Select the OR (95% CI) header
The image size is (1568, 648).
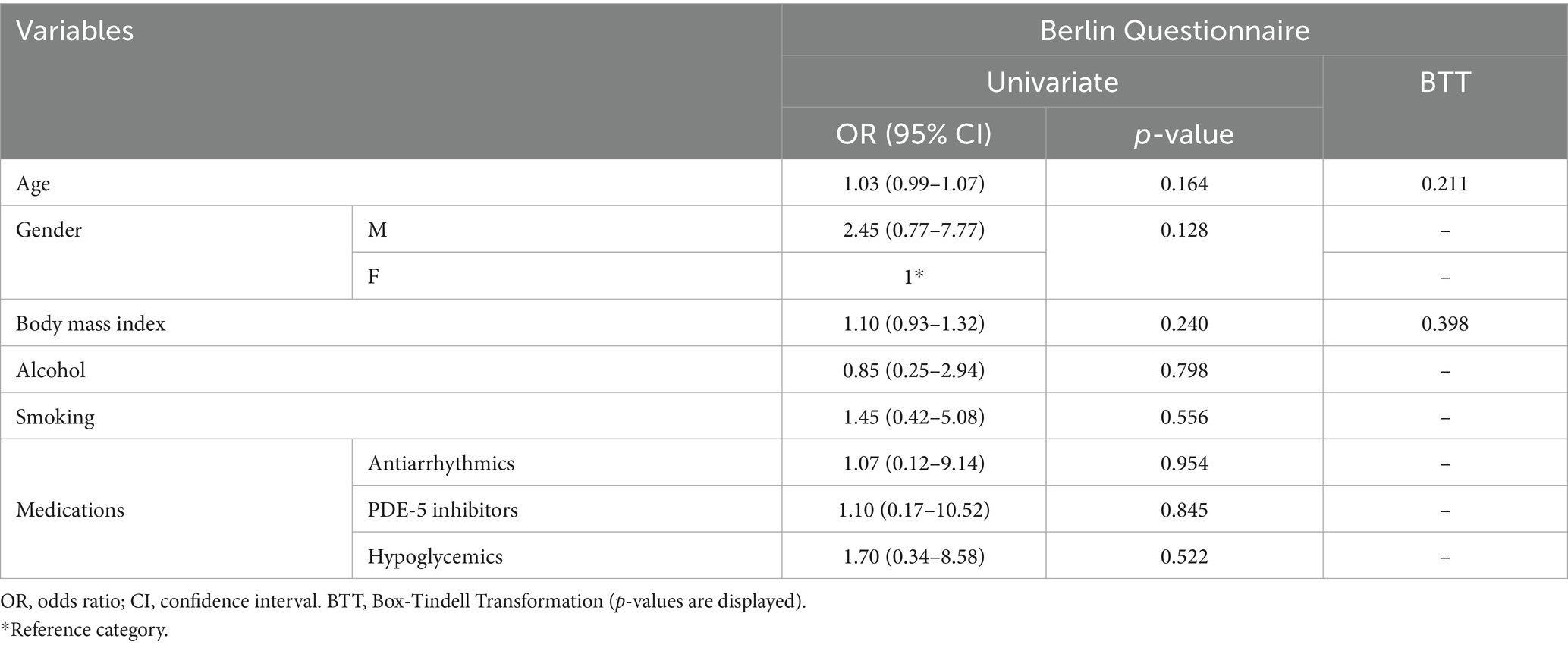[913, 134]
